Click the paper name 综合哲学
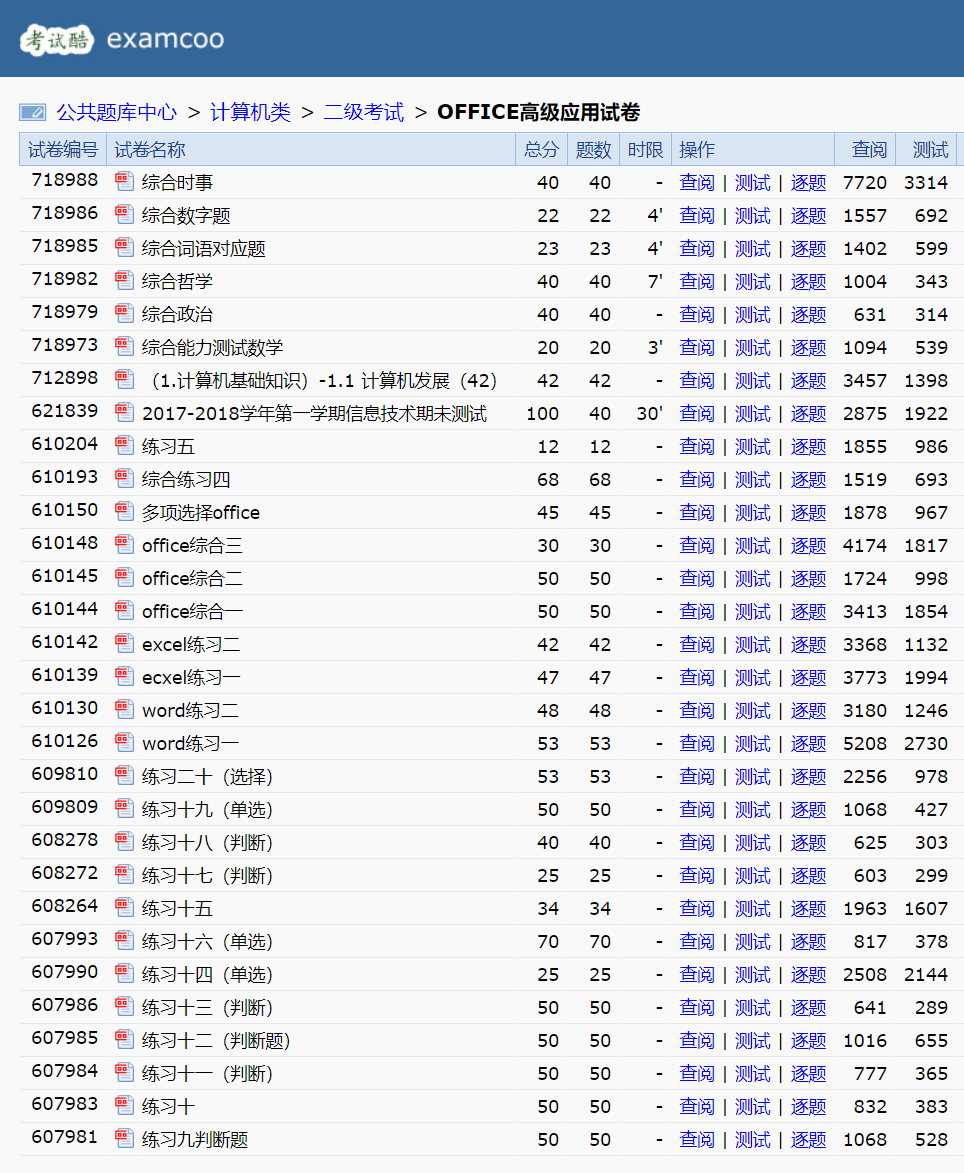This screenshot has width=964, height=1173. [177, 281]
